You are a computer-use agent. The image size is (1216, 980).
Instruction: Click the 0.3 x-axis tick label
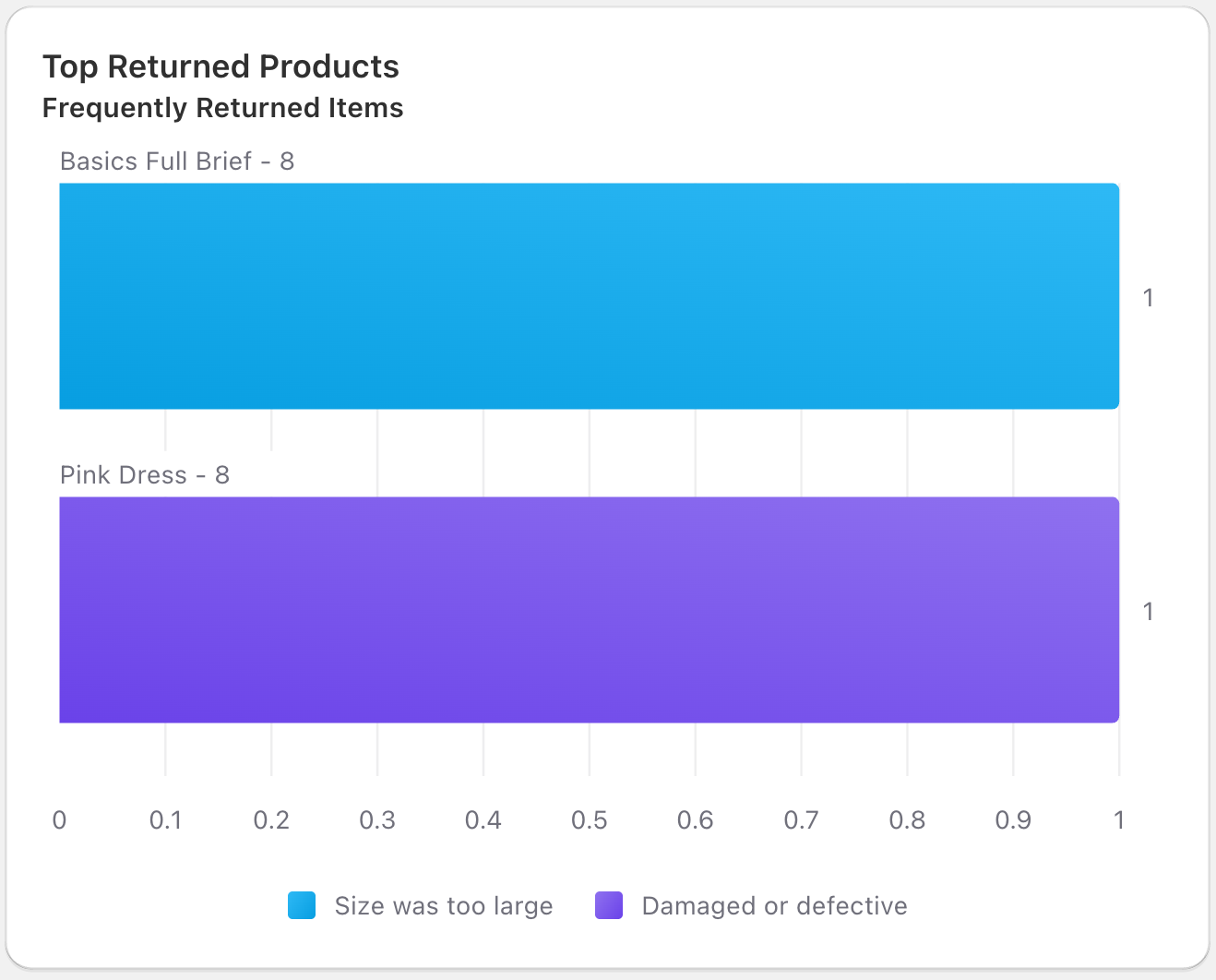pos(377,820)
